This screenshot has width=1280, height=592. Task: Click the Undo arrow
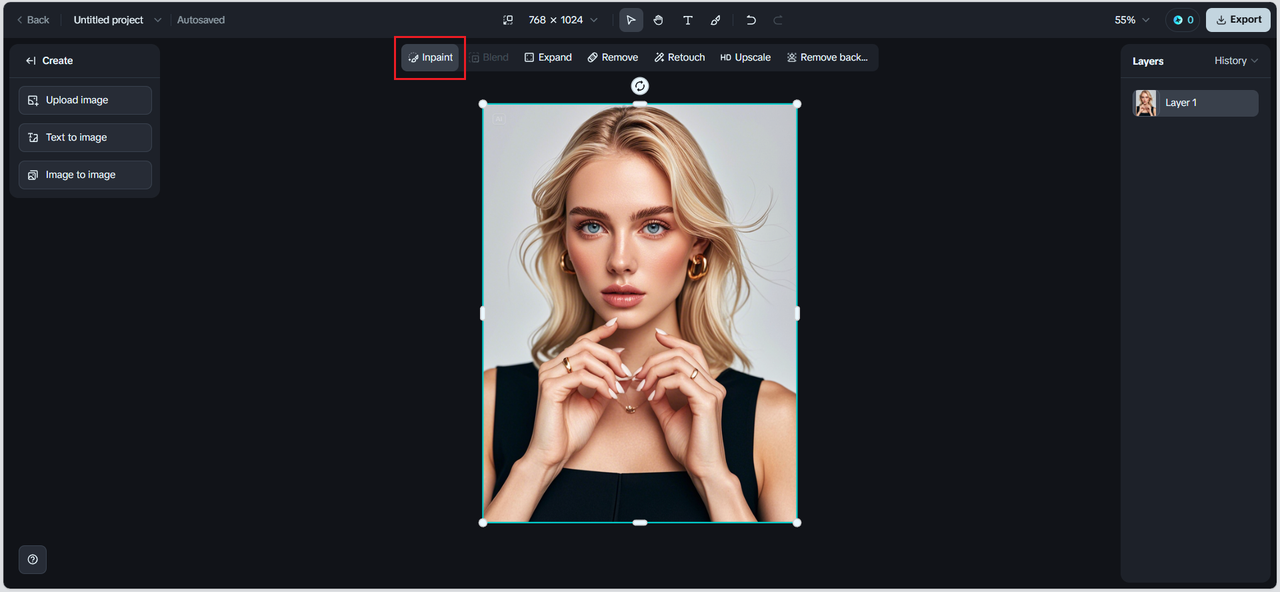tap(751, 20)
